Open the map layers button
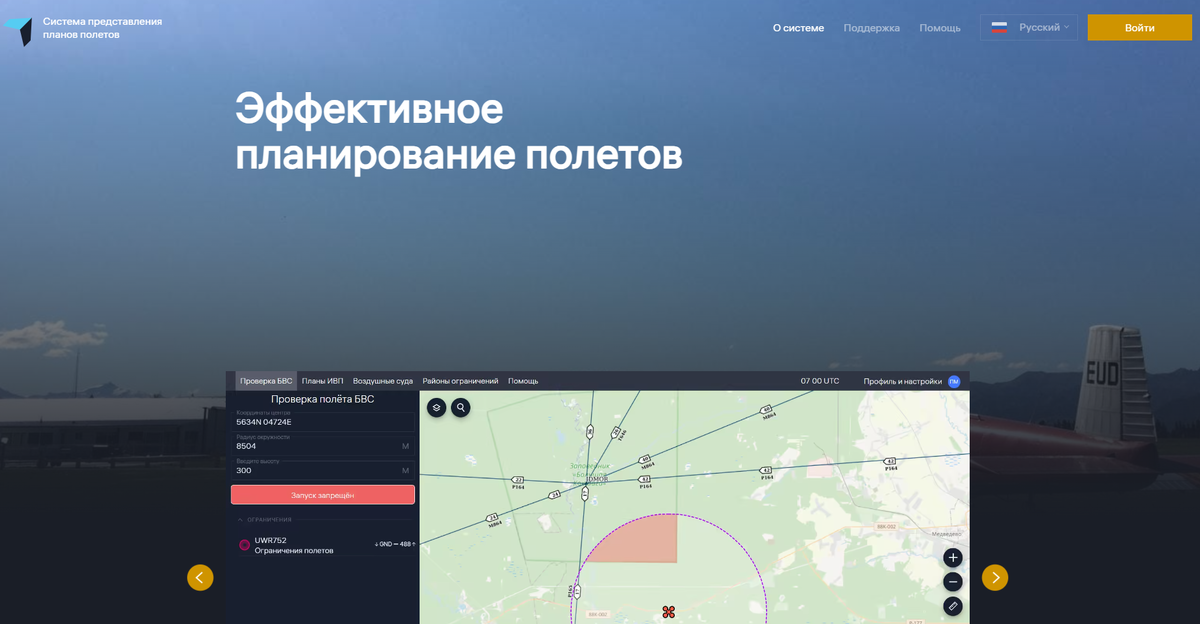Screen dimensions: 1200x624 click(437, 407)
